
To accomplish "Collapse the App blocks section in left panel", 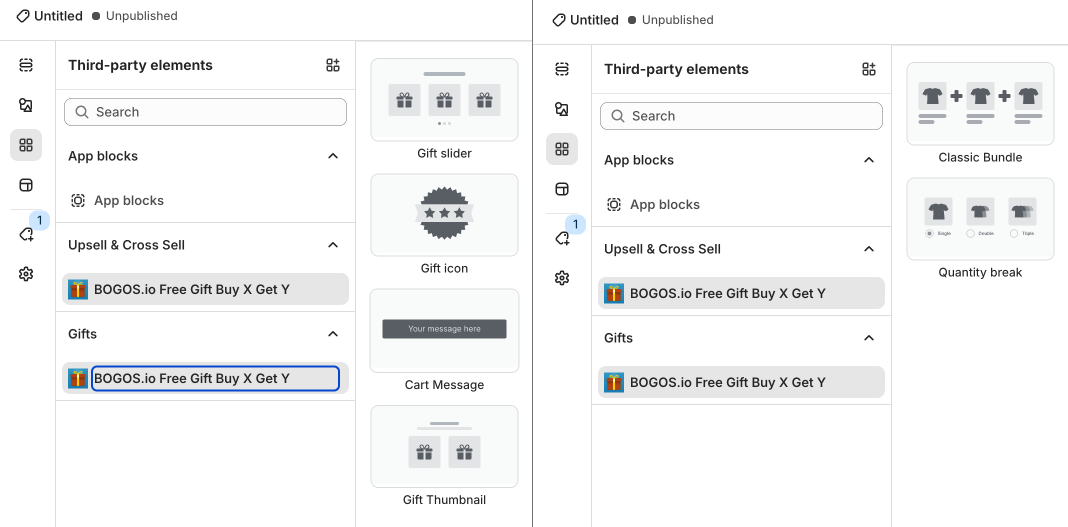I will coord(332,156).
